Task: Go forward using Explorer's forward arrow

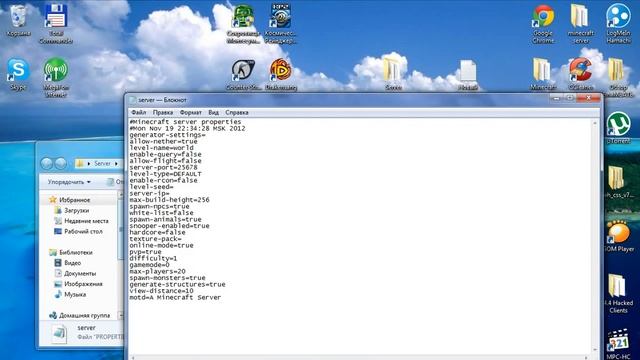Action: pyautogui.click(x=61, y=164)
